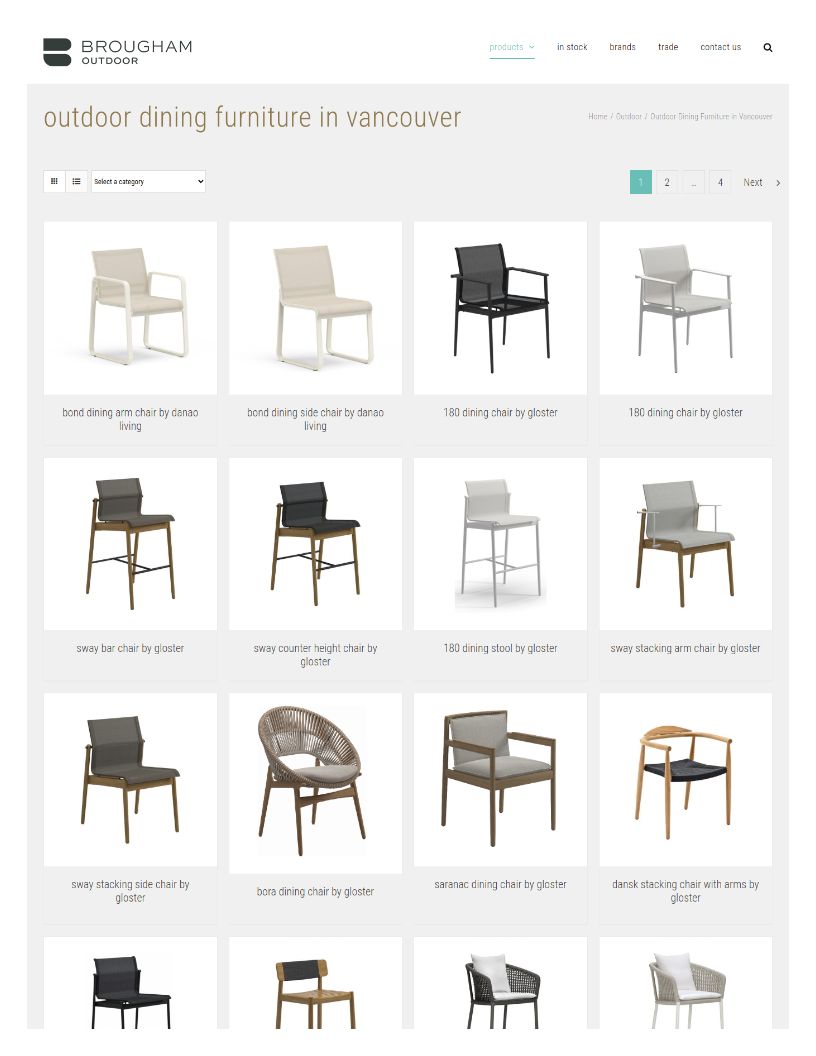Open the in stock menu item

572,47
